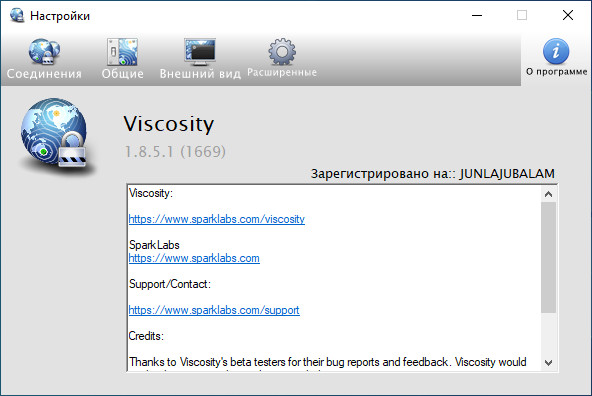Click the Credits: text
Screen dimensions: 592x396
(146, 336)
